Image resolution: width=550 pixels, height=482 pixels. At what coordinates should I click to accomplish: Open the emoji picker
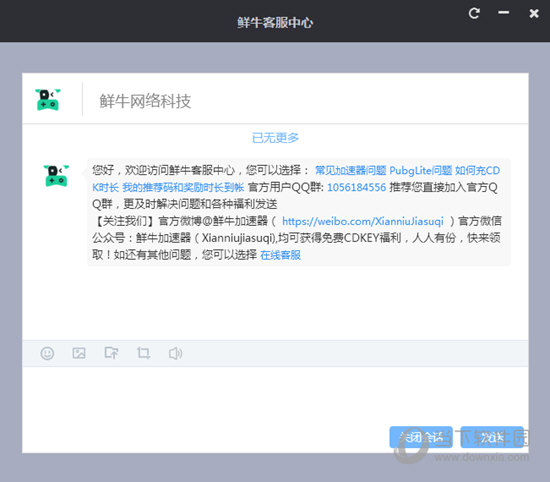[47, 353]
